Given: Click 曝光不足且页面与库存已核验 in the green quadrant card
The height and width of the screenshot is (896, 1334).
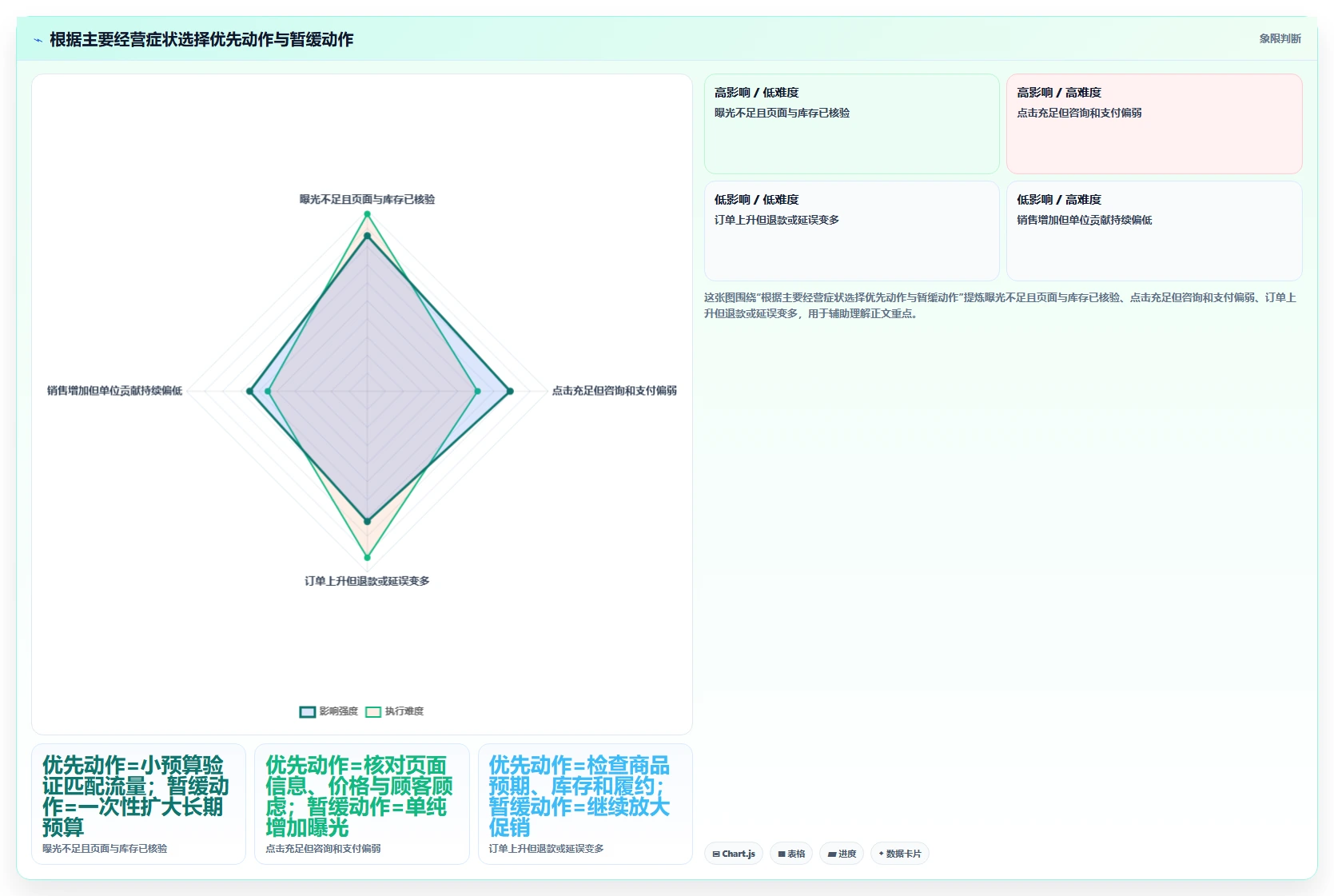Looking at the screenshot, I should pos(782,113).
